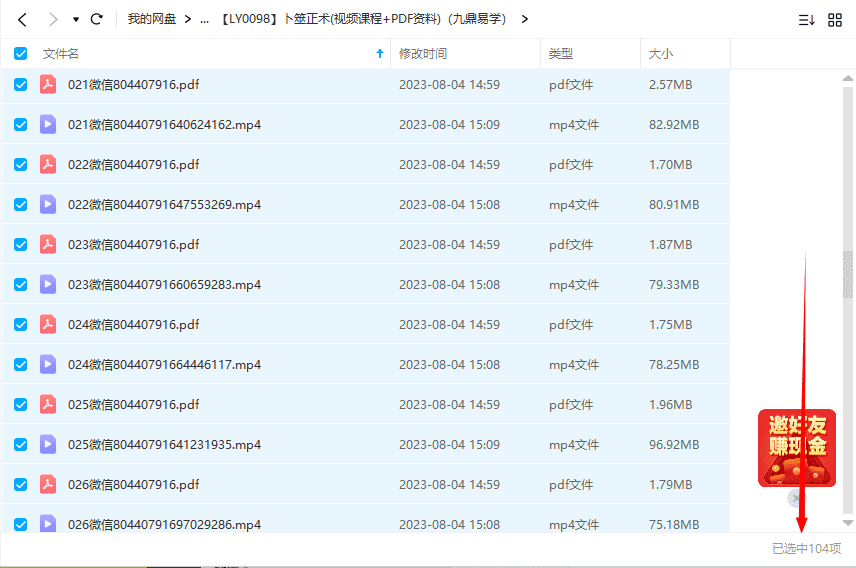Image resolution: width=856 pixels, height=568 pixels.
Task: Click PDF icon of 021微信804407916.pdf
Action: pyautogui.click(x=48, y=85)
